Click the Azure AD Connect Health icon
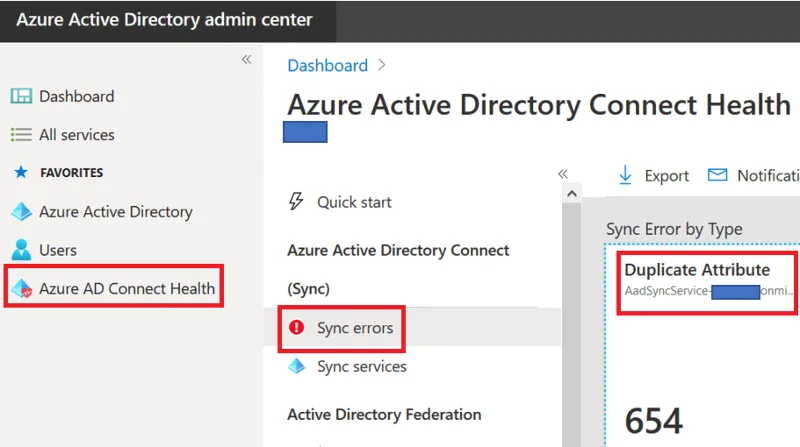Viewport: 800px width, 447px height. 21,288
